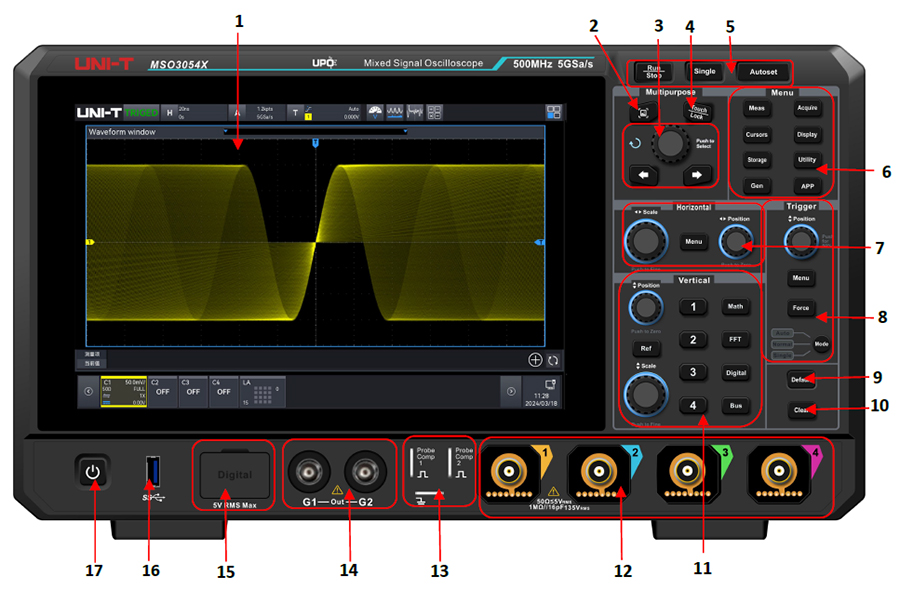Click the Horizontal Position knob
900x590 pixels.
click(x=735, y=242)
